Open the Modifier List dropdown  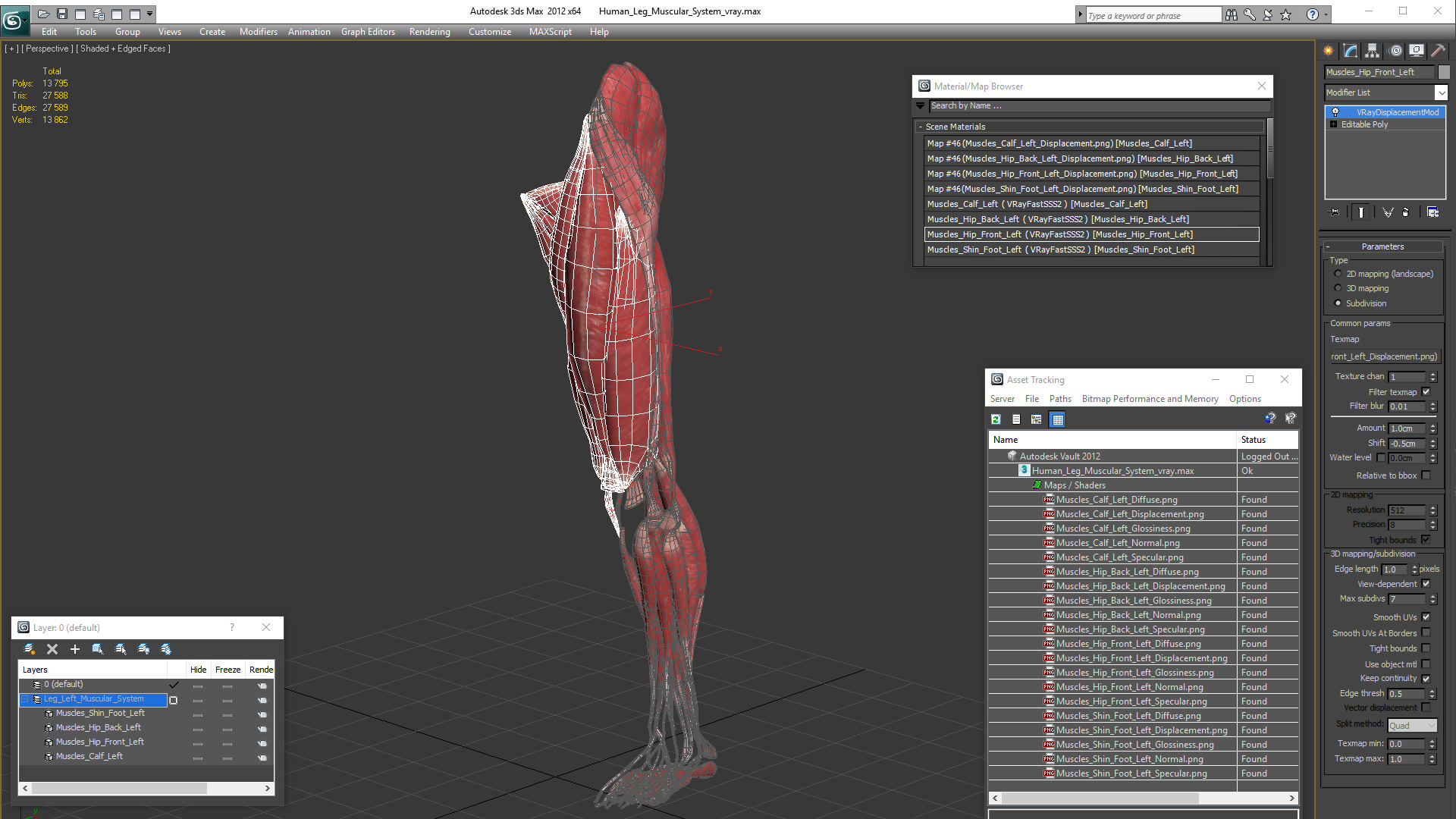point(1441,93)
